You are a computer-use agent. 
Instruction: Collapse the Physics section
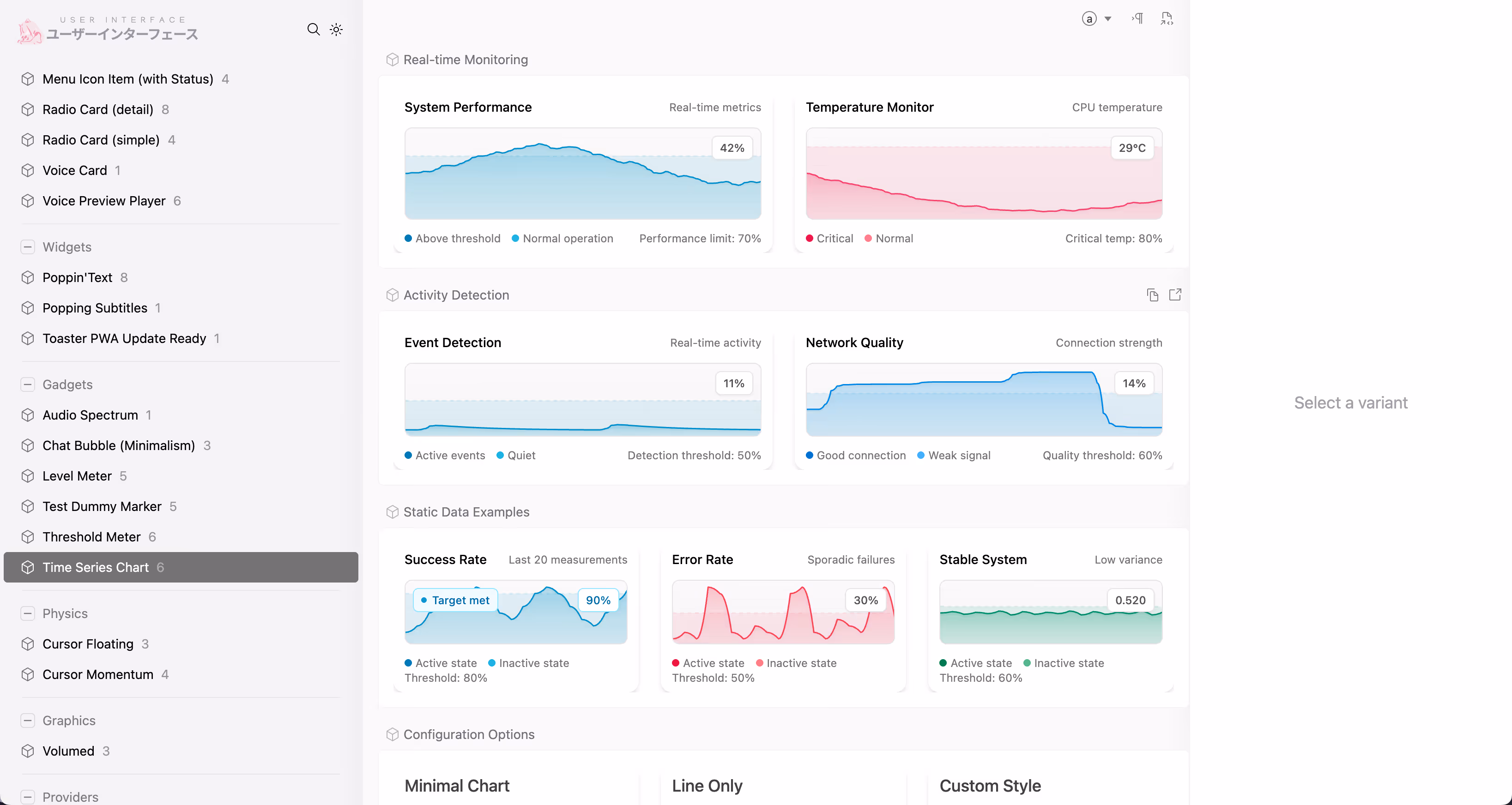[28, 613]
